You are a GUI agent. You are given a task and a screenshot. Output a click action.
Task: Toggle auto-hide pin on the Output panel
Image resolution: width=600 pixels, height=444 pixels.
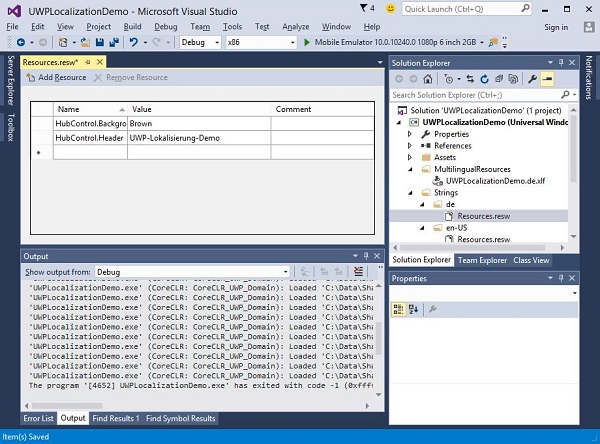[x=364, y=257]
